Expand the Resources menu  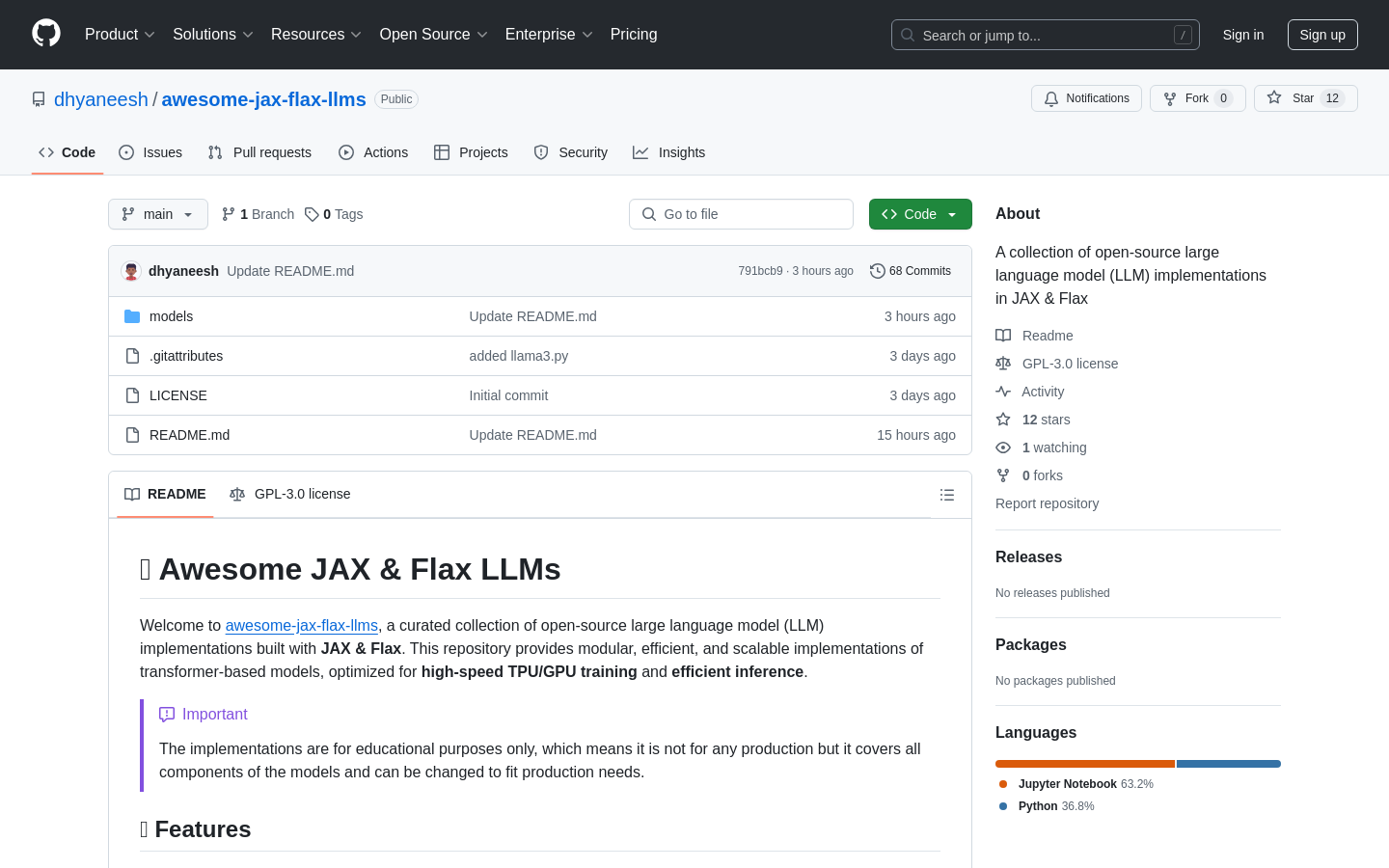click(x=316, y=34)
